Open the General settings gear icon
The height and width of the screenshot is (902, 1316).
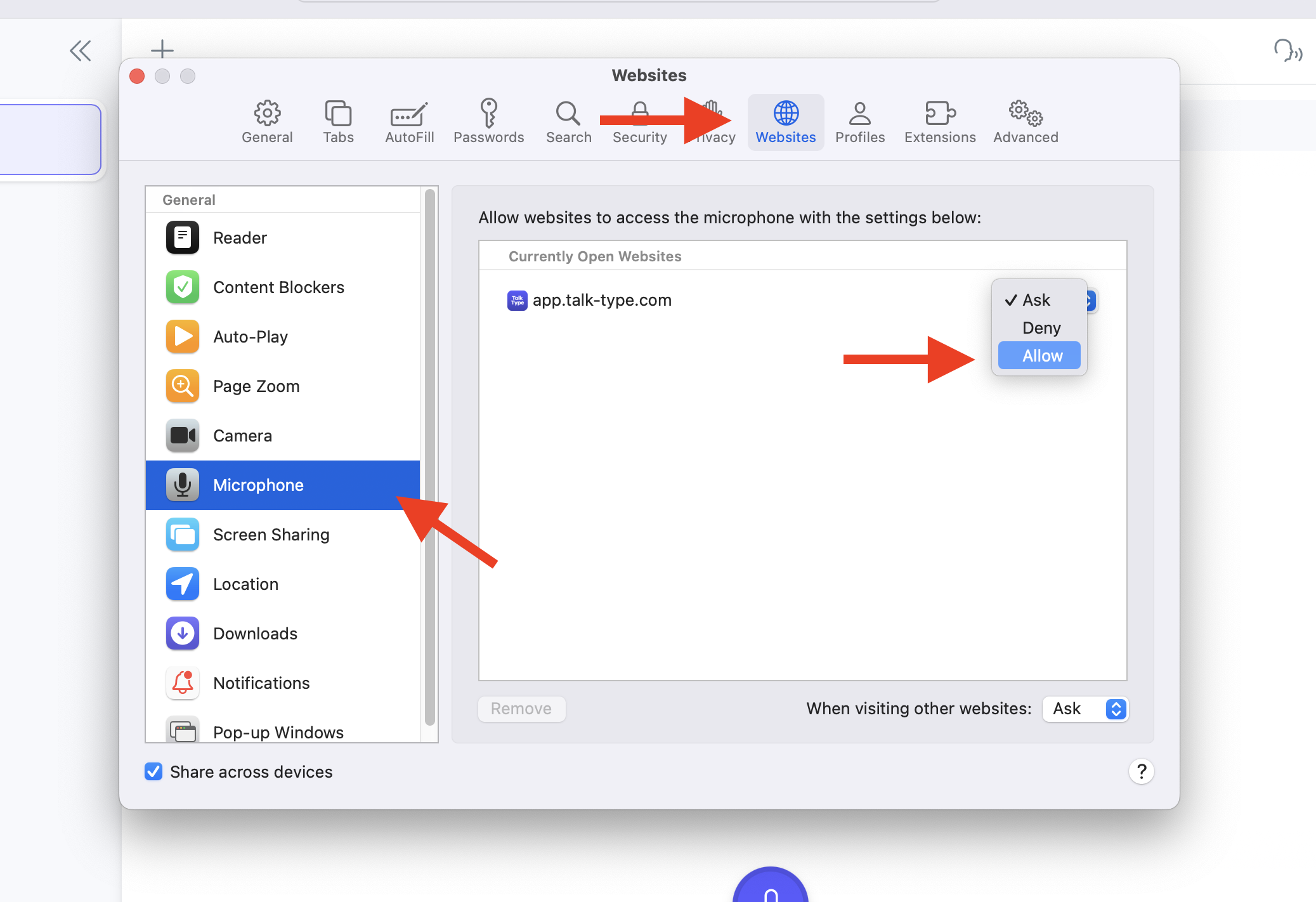[x=267, y=114]
